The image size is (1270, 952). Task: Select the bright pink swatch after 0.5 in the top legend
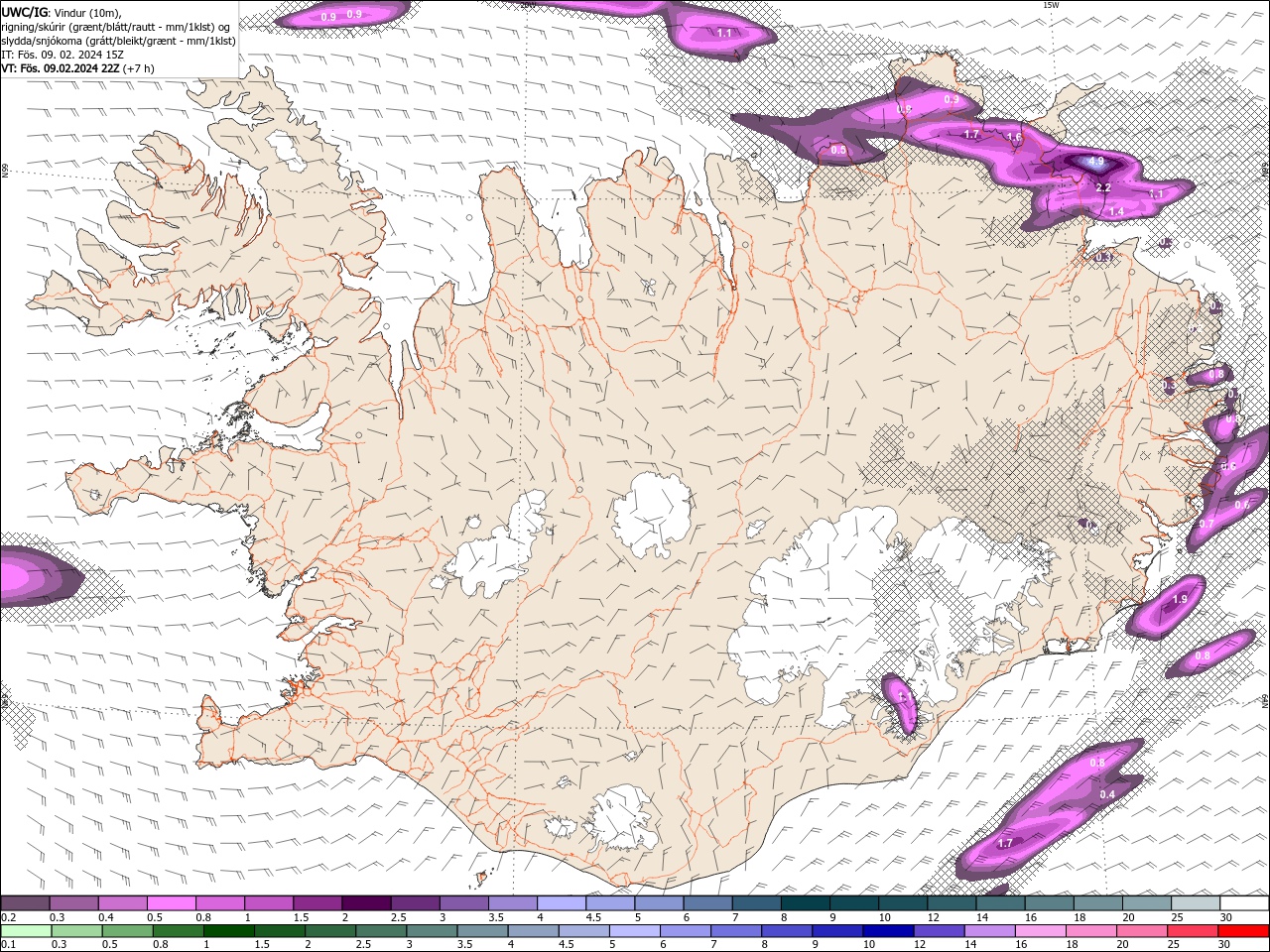tap(171, 902)
